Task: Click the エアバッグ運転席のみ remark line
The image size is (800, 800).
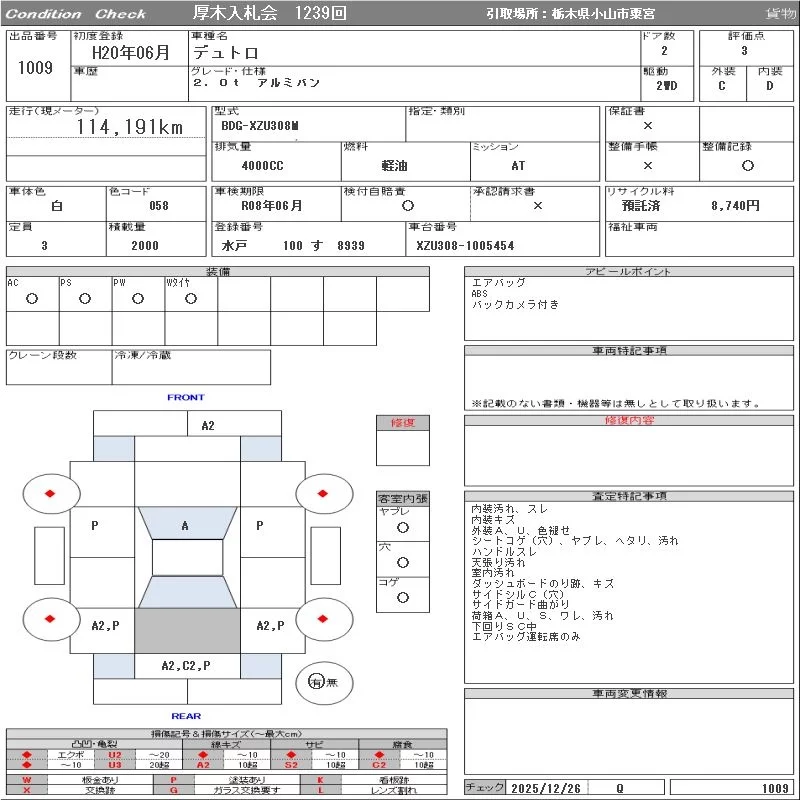Action: [x=526, y=637]
